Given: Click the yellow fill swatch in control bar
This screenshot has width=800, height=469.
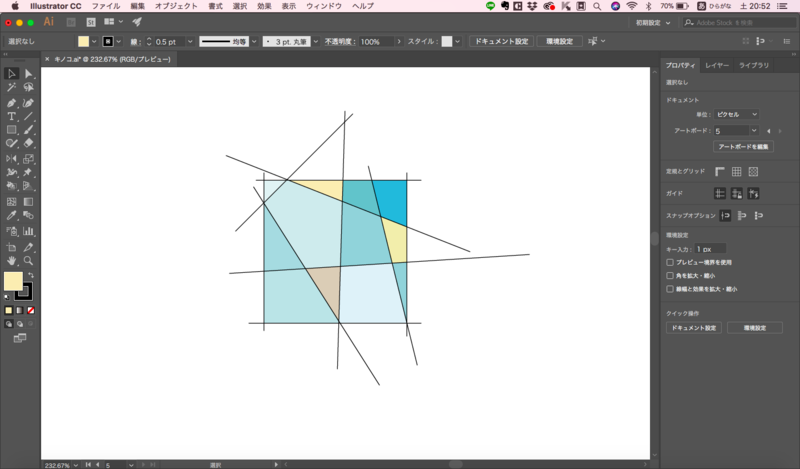Looking at the screenshot, I should [x=83, y=41].
